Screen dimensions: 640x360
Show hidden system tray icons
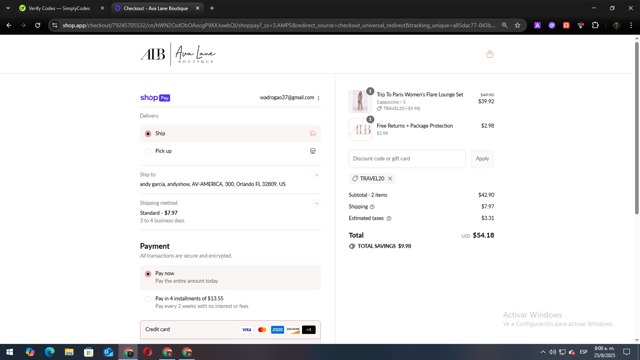pyautogui.click(x=542, y=352)
